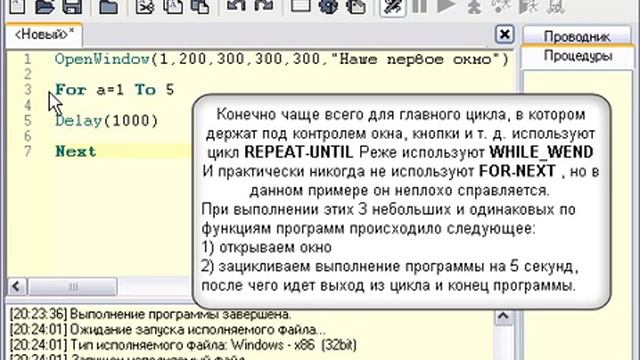Click line number 3 in gutter
Viewport: 640px width, 360px height.
pos(27,90)
